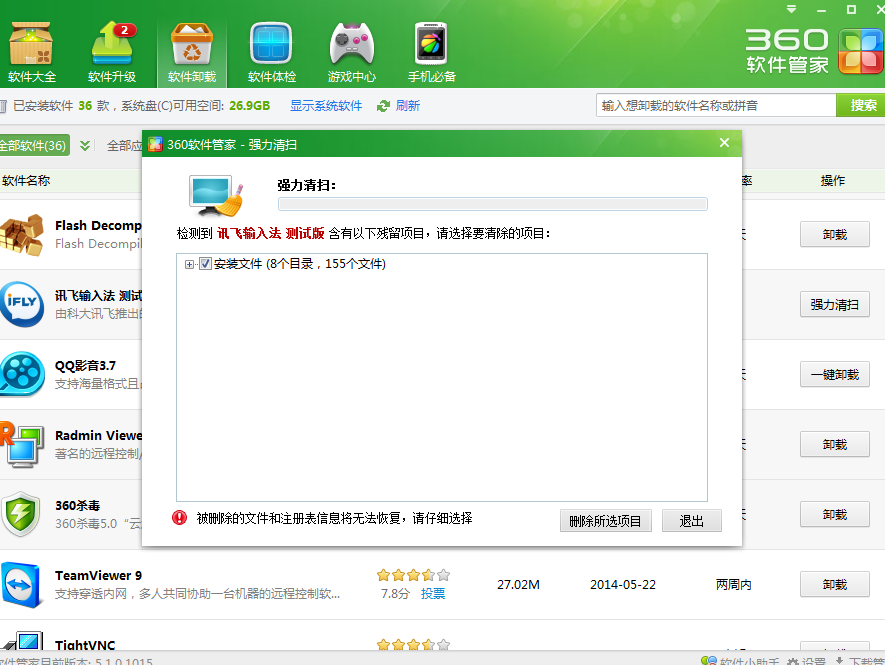The height and width of the screenshot is (665, 885).
Task: Click the TeamViewer 9 name text
Action: (98, 575)
